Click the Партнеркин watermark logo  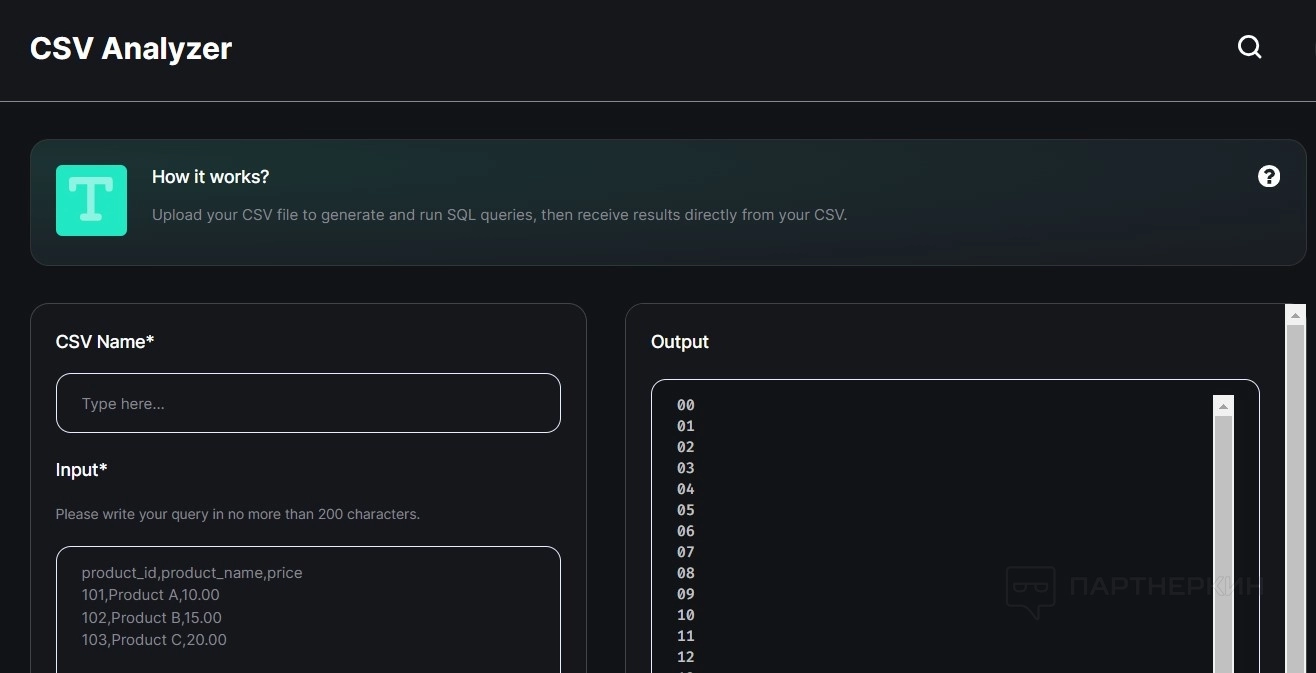click(1133, 588)
